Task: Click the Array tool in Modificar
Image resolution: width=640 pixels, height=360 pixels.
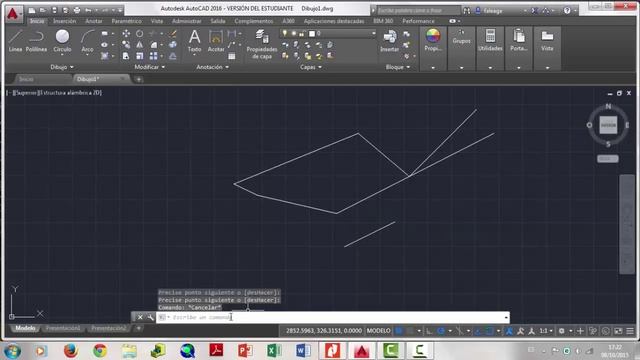Action: [153, 56]
